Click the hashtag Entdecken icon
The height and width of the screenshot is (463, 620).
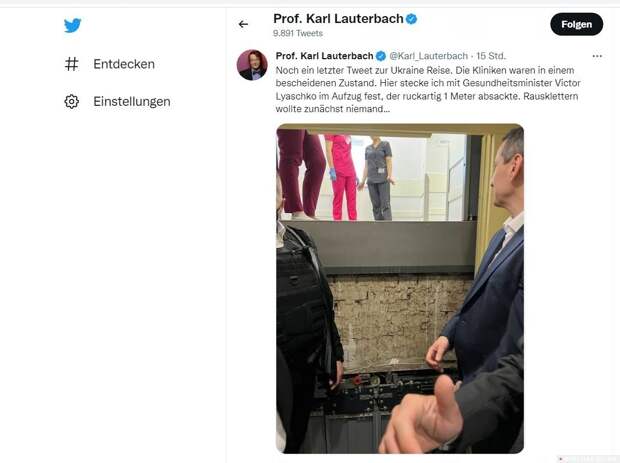pos(72,64)
